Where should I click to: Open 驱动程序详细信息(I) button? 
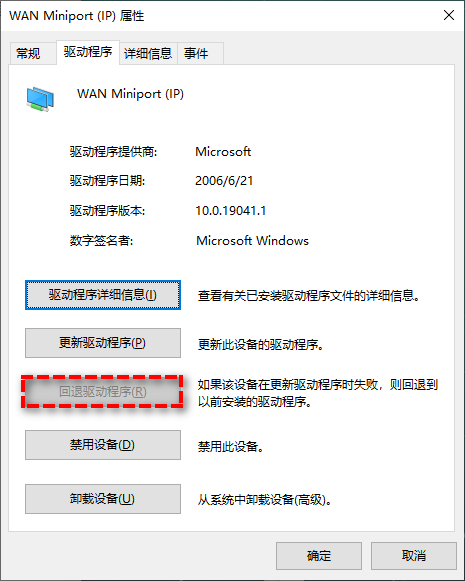(103, 295)
